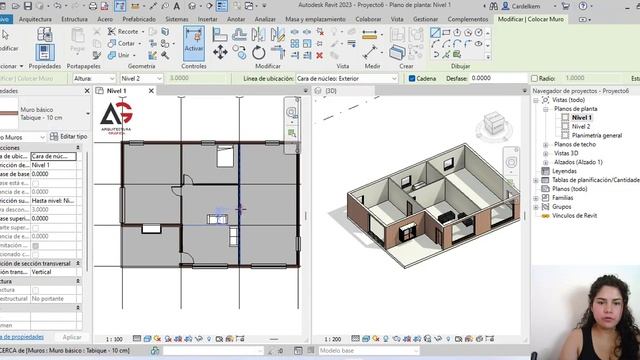Click the user account icon beside Cardelkem
This screenshot has height=360, width=640.
click(506, 6)
